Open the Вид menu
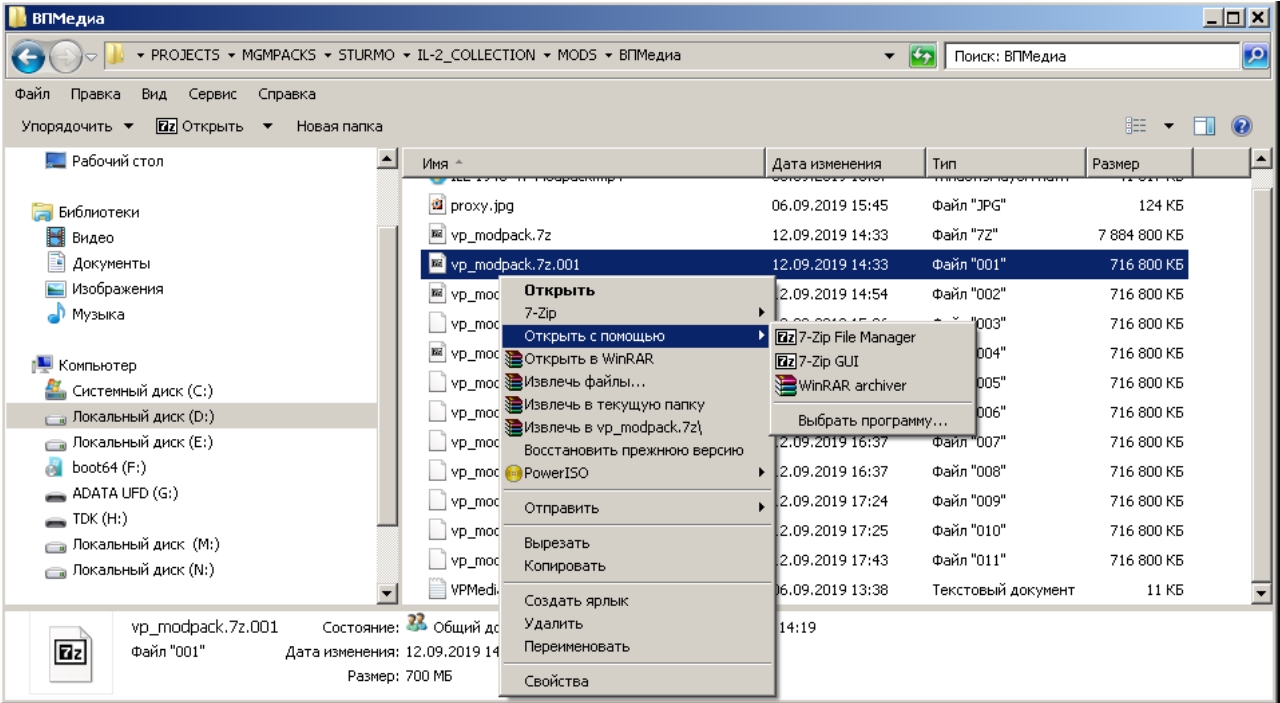The image size is (1280, 703). (154, 95)
